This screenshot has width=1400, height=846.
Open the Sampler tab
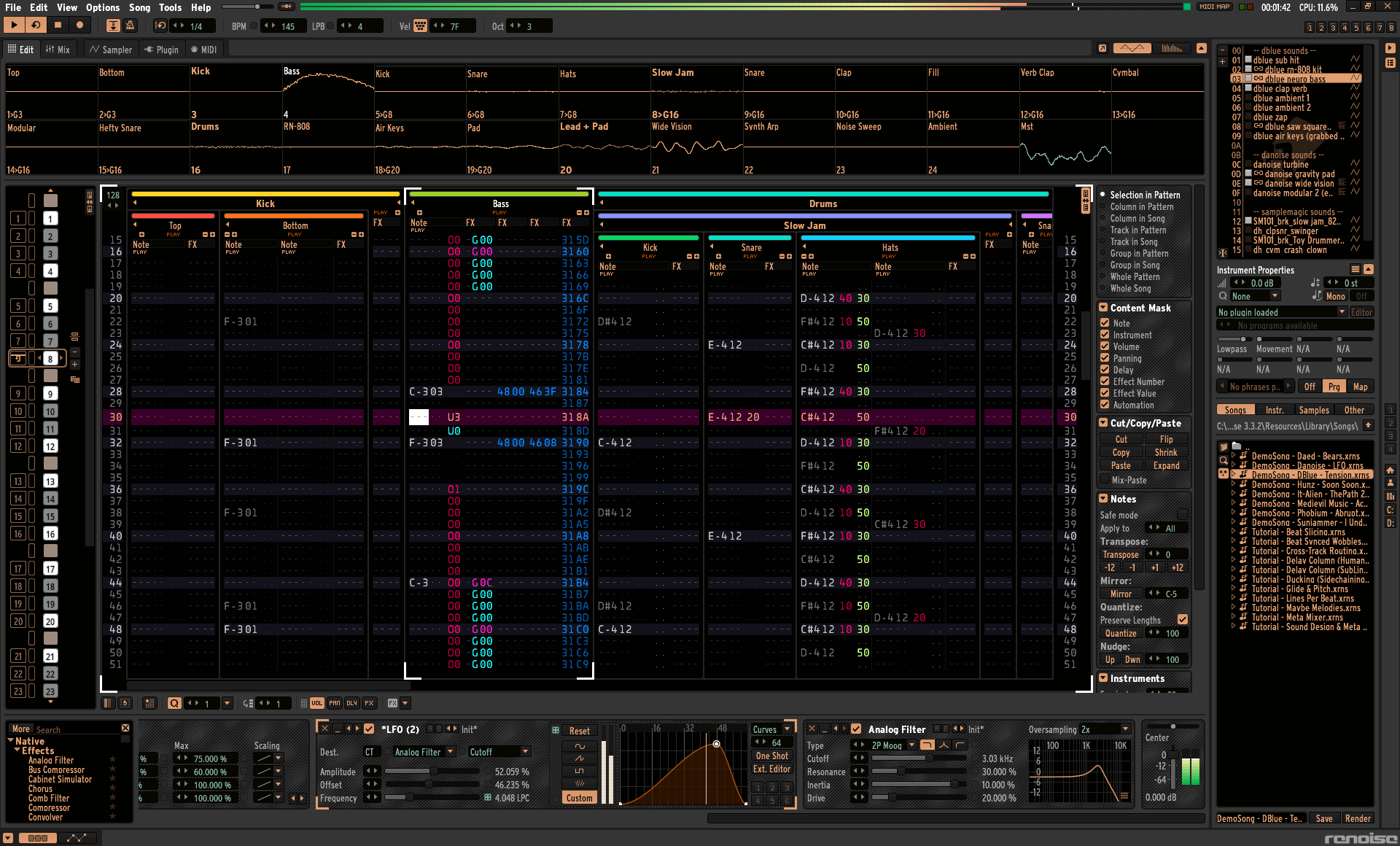click(111, 50)
